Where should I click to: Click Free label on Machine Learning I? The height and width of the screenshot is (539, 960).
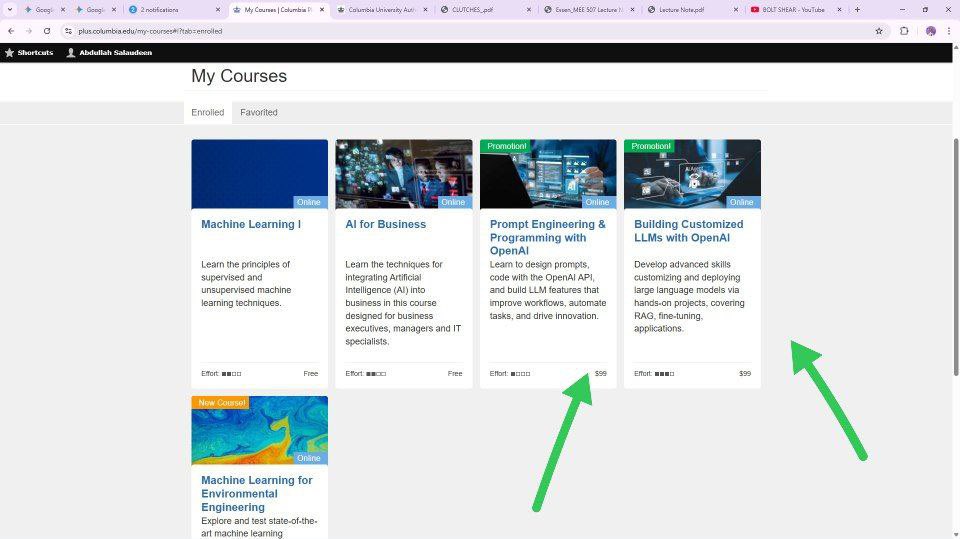(x=310, y=374)
